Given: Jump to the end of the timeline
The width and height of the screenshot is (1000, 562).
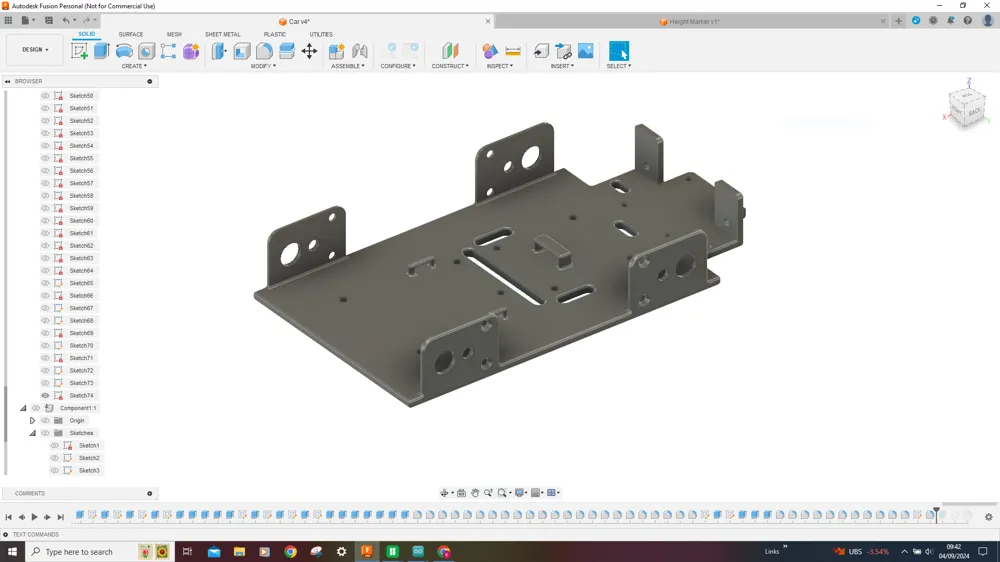Looking at the screenshot, I should 61,517.
